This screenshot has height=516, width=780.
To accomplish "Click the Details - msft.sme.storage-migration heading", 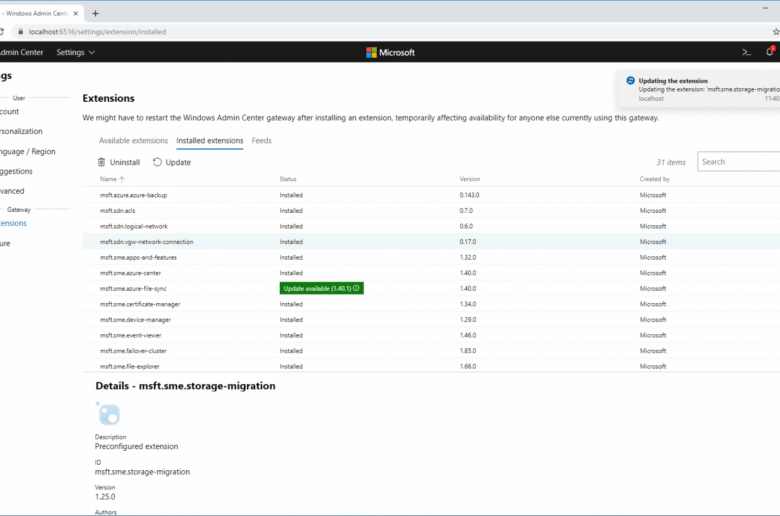I will tap(185, 386).
